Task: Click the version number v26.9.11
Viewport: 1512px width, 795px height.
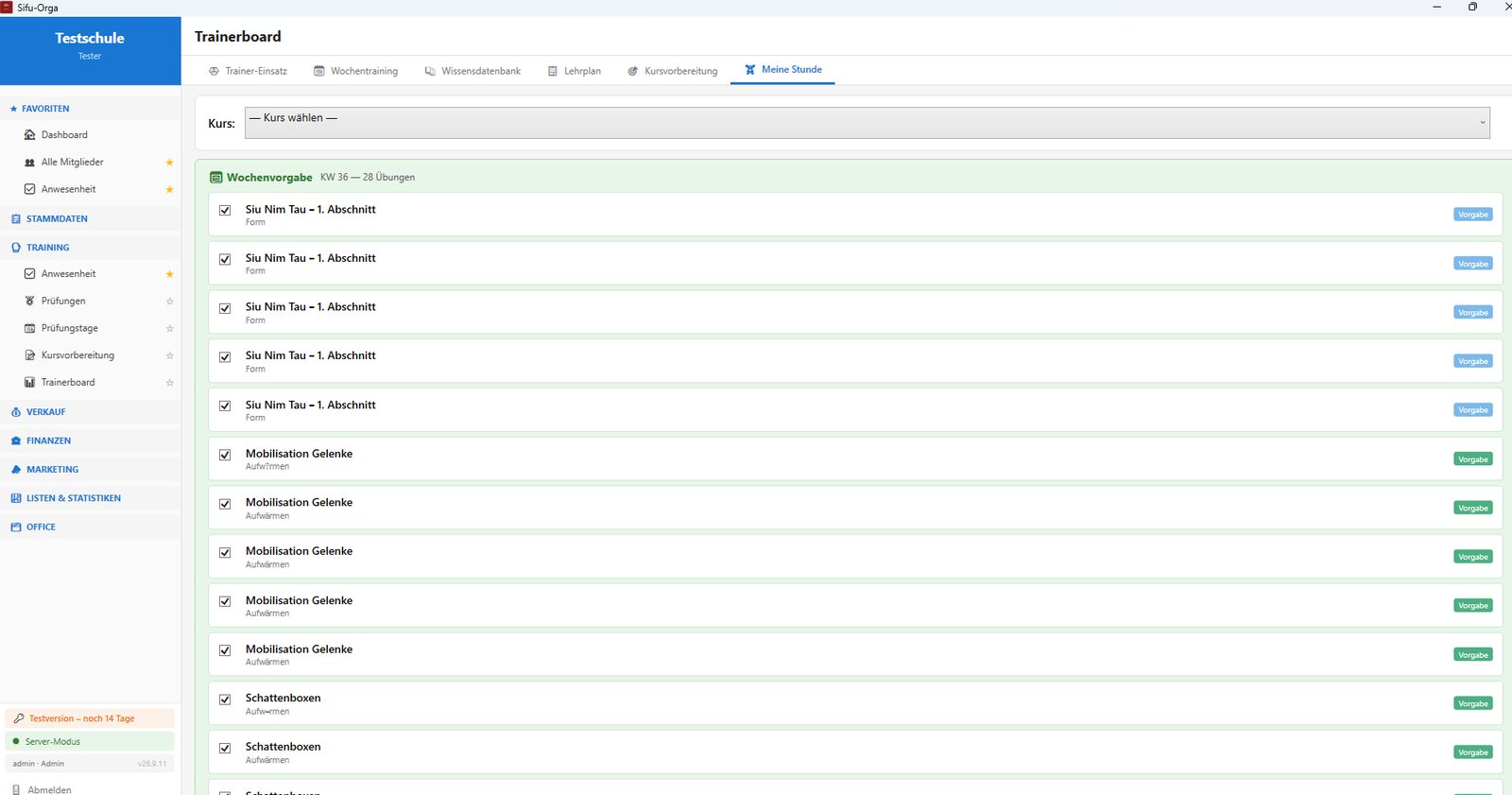Action: [x=151, y=764]
